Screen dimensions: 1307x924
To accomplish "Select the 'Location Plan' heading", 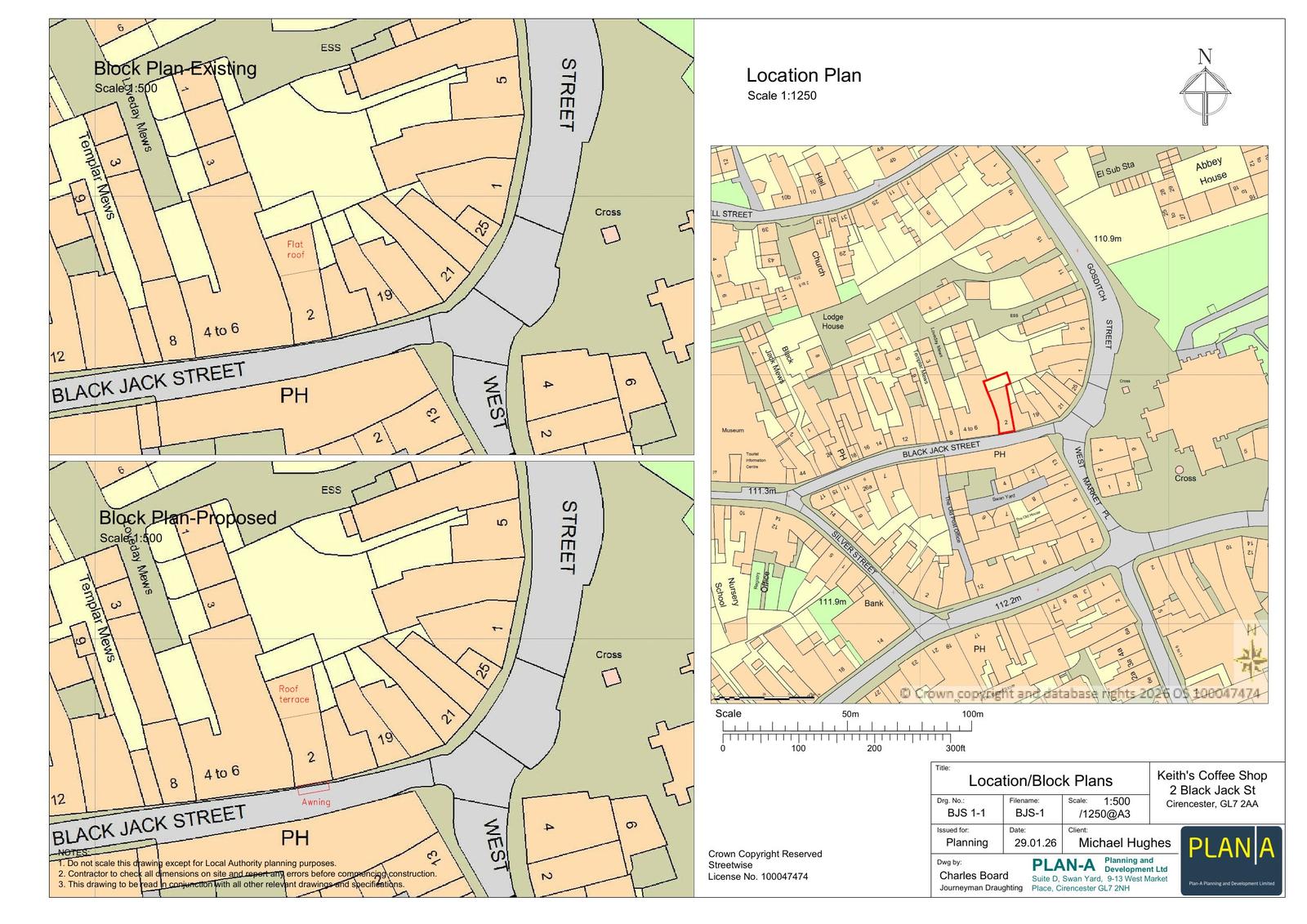I will pyautogui.click(x=803, y=75).
